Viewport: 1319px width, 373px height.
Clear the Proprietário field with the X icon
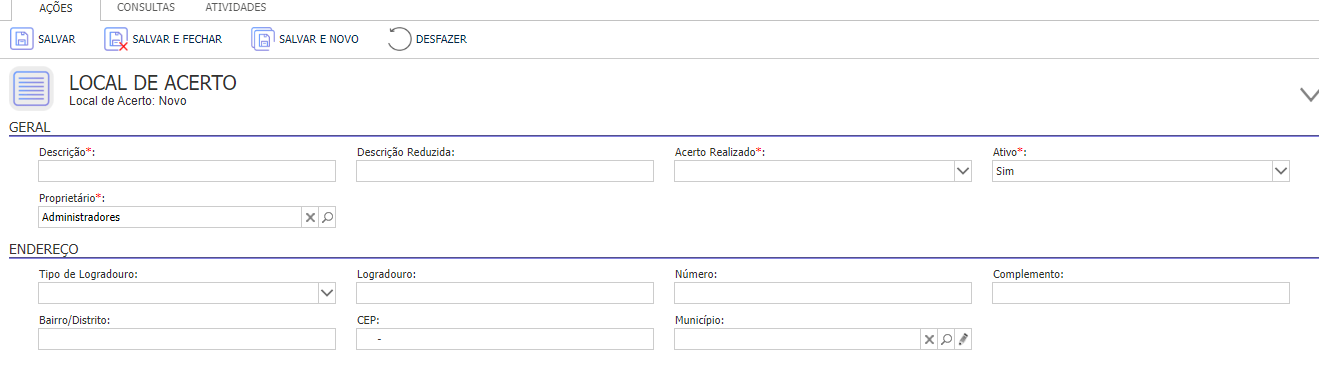310,217
